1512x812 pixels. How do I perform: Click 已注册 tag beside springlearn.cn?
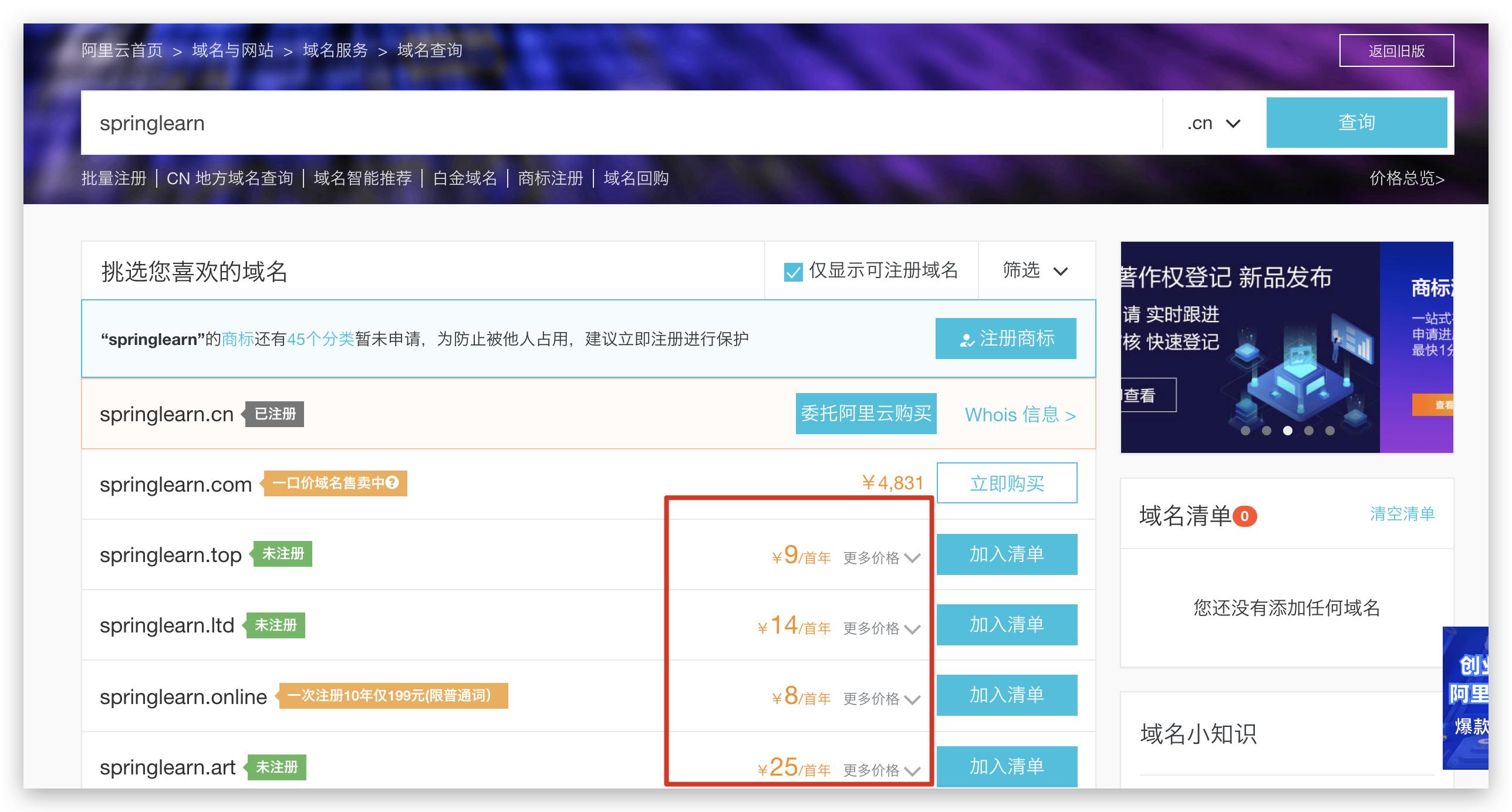[275, 414]
